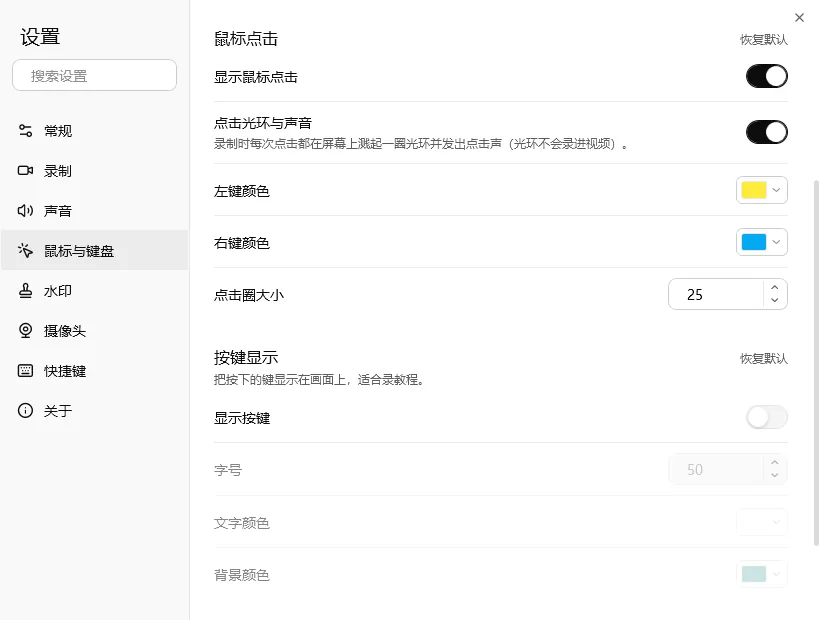The width and height of the screenshot is (820, 620).
Task: Go to 摄像头 settings
Action: [x=94, y=330]
